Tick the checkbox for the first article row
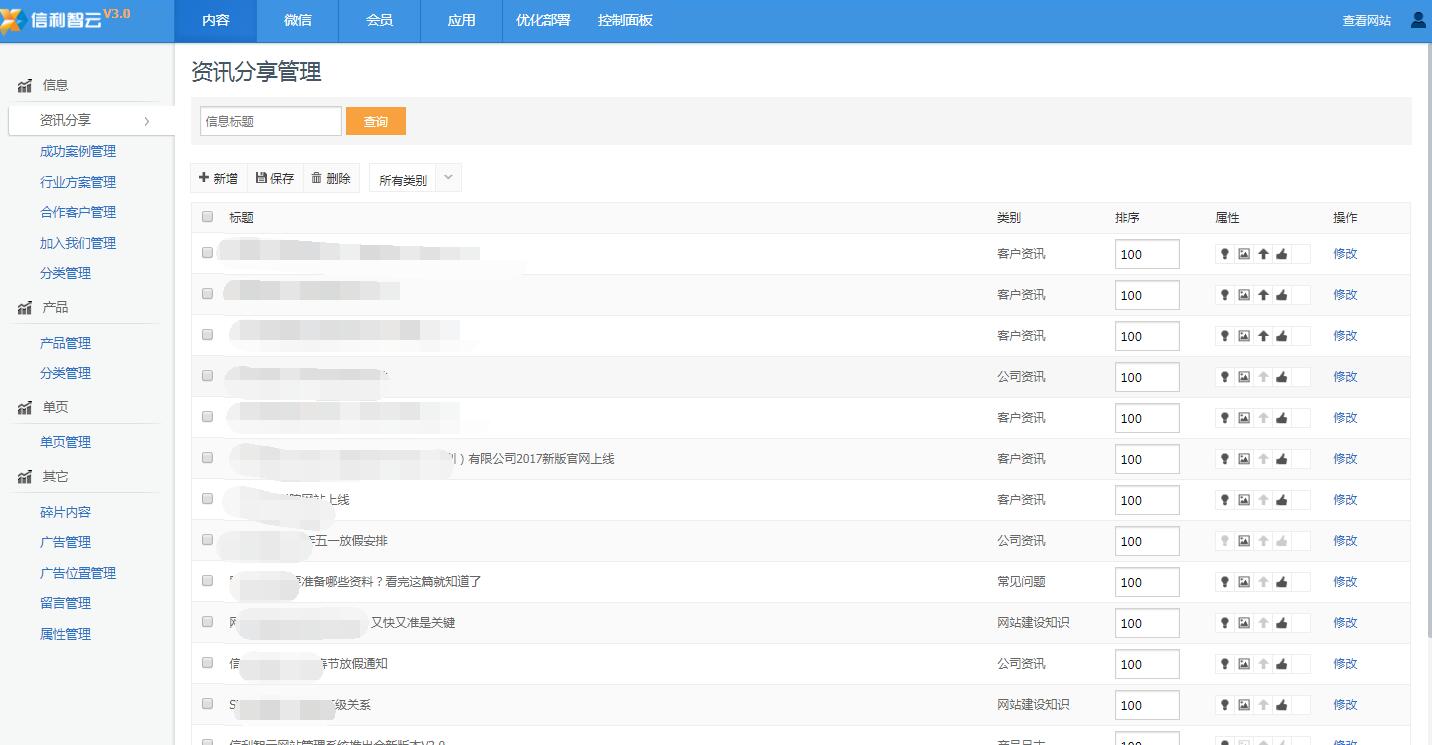Screen dimensions: 1432x745 [x=207, y=253]
